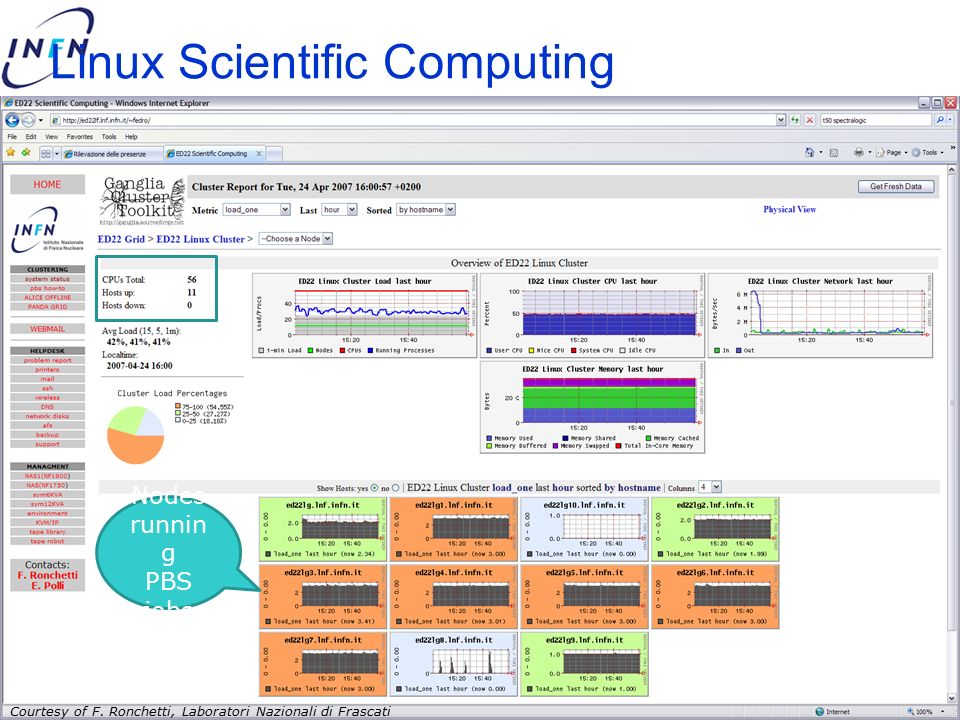This screenshot has height=720, width=960.
Task: Open Favorites Center star icon
Action: coord(10,152)
